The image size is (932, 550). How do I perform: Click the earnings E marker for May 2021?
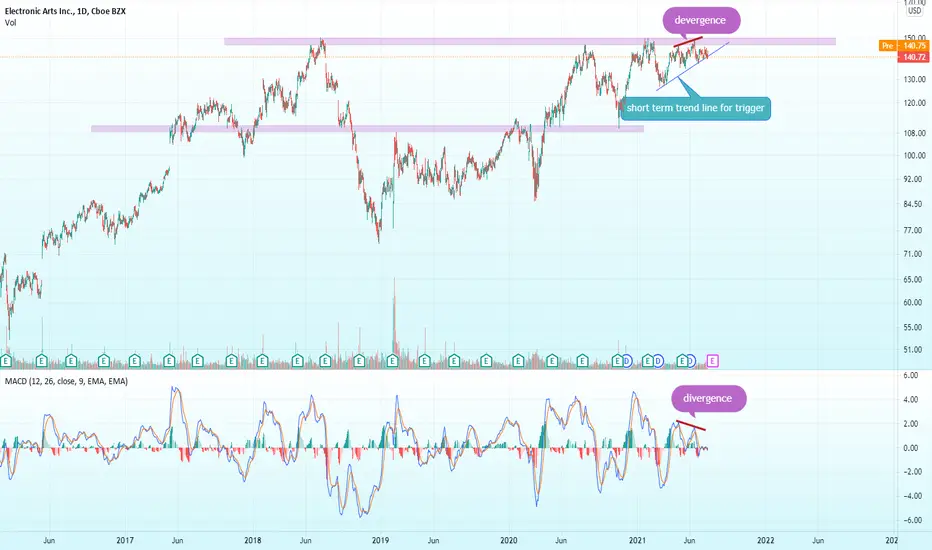(x=682, y=360)
